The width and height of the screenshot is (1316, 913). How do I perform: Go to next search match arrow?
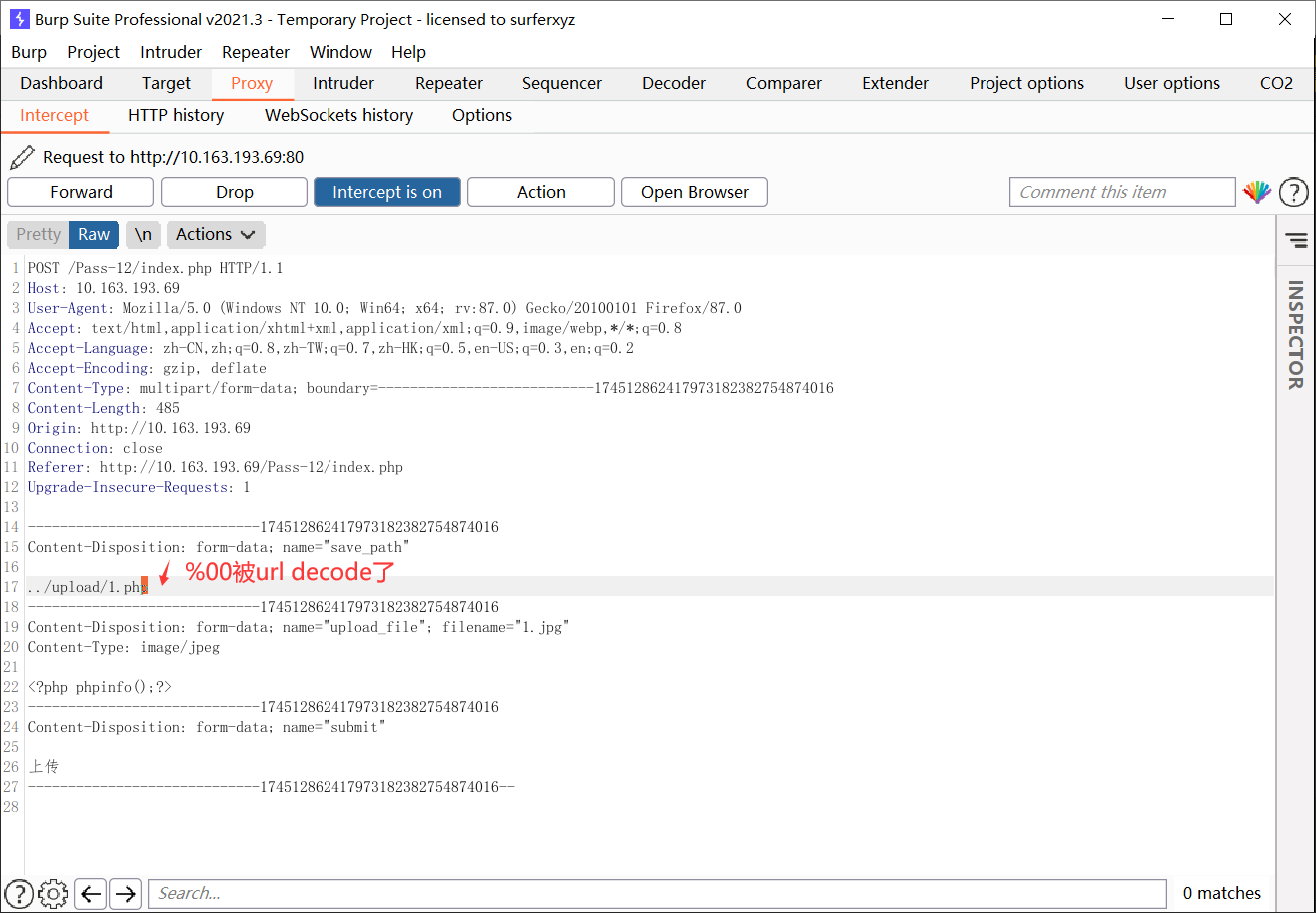pyautogui.click(x=125, y=893)
